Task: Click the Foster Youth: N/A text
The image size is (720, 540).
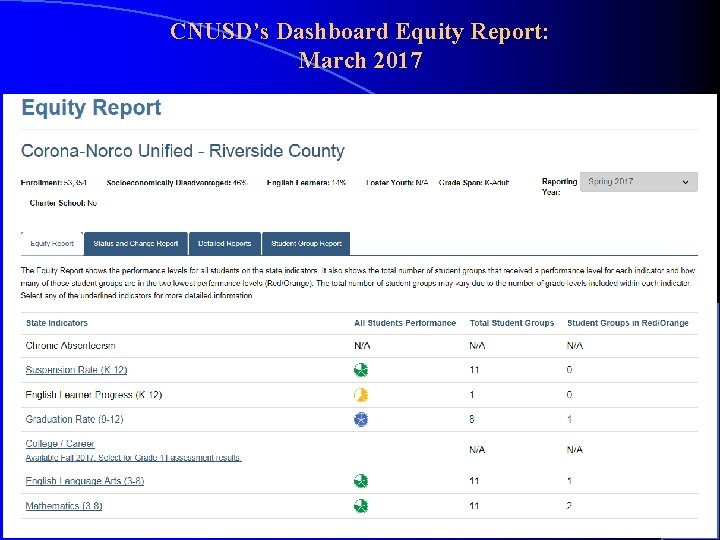Action: pos(397,182)
